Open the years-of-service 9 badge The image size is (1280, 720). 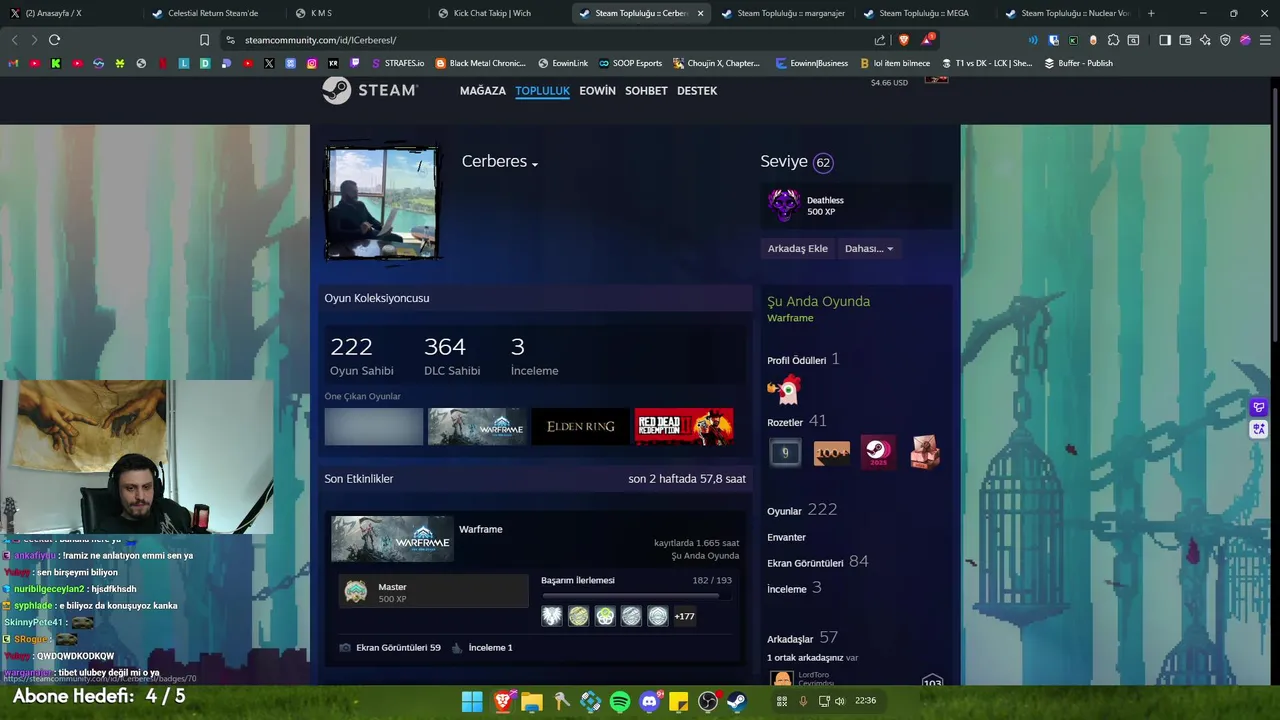point(785,453)
